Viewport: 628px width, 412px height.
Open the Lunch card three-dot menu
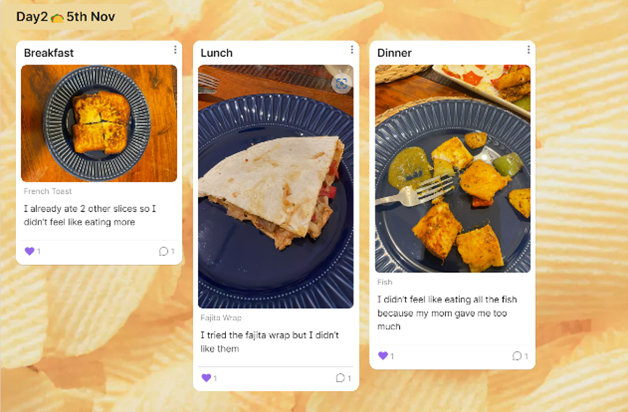point(352,49)
